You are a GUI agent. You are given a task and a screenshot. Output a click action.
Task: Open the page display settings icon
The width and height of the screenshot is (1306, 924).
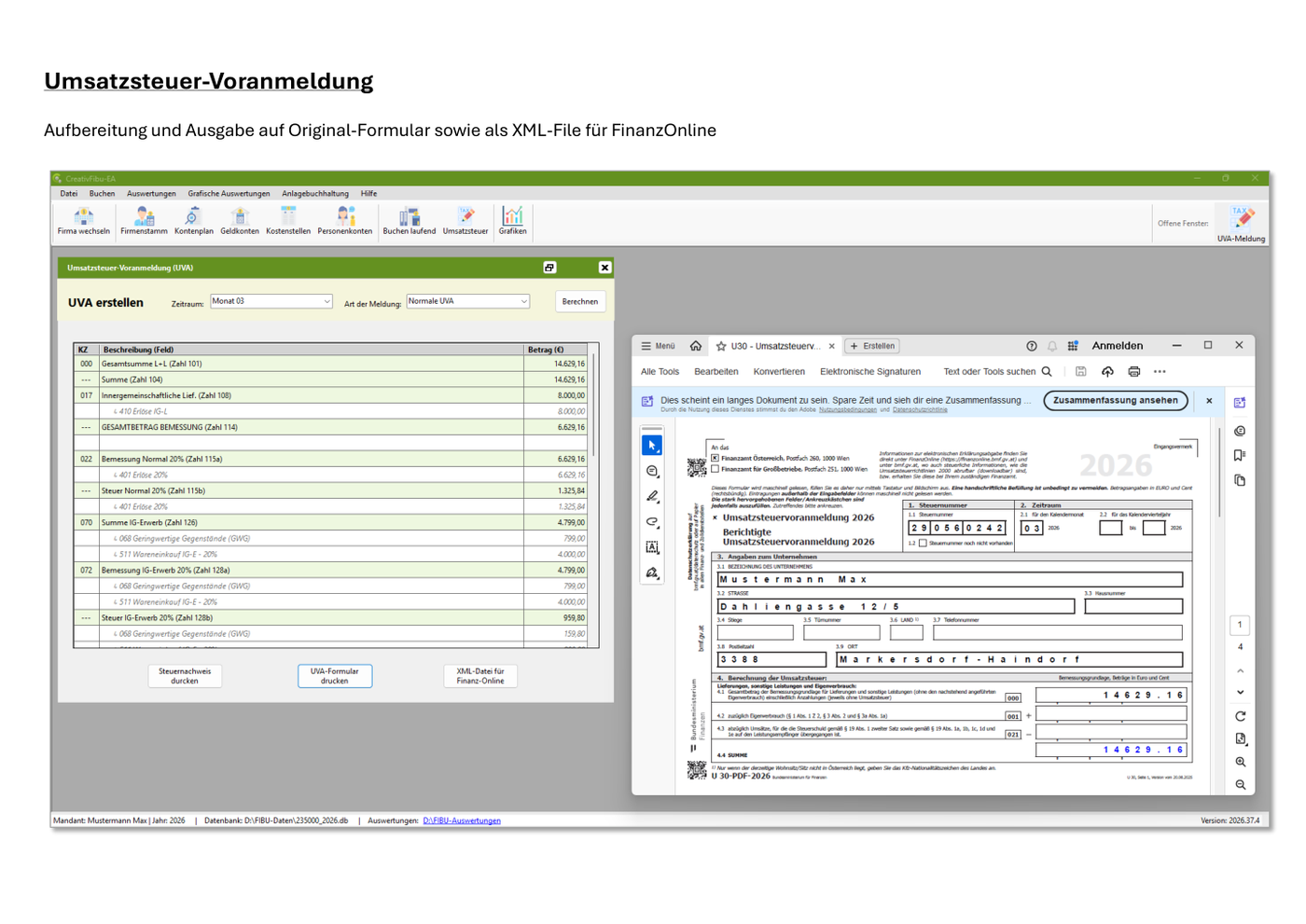[x=1240, y=738]
